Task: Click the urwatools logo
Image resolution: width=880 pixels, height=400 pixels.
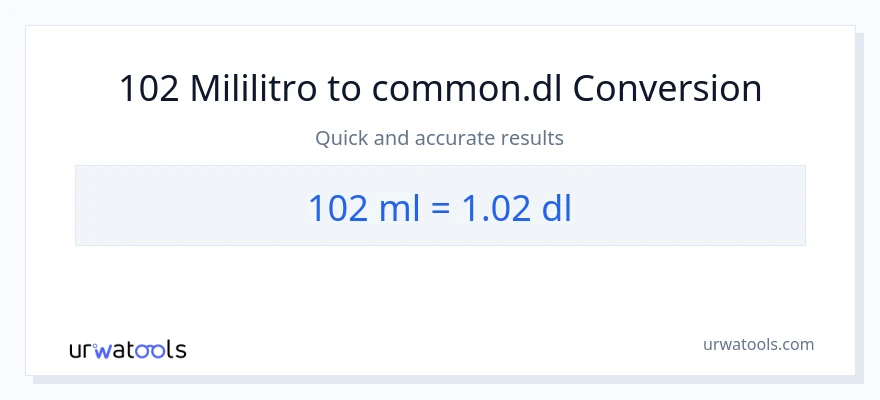Action: [127, 350]
